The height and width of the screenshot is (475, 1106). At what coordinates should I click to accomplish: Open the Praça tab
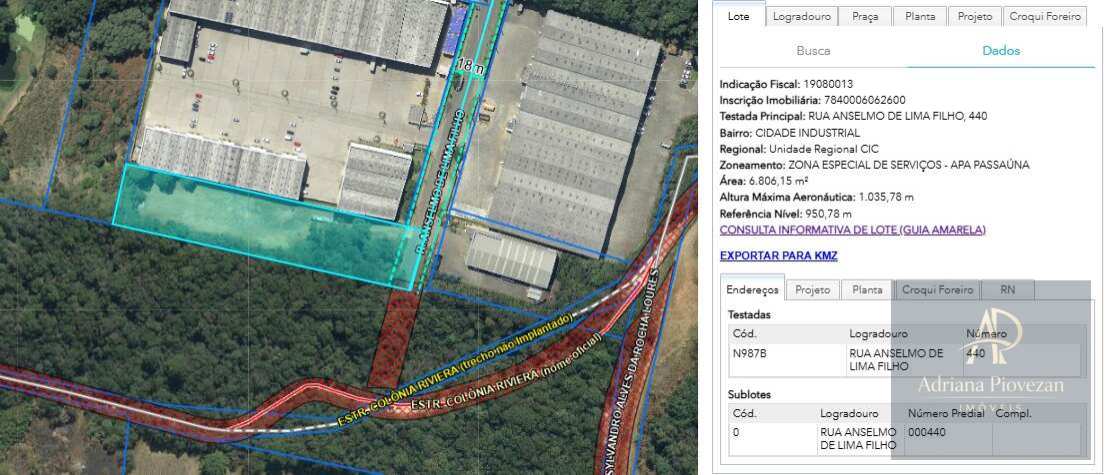865,16
